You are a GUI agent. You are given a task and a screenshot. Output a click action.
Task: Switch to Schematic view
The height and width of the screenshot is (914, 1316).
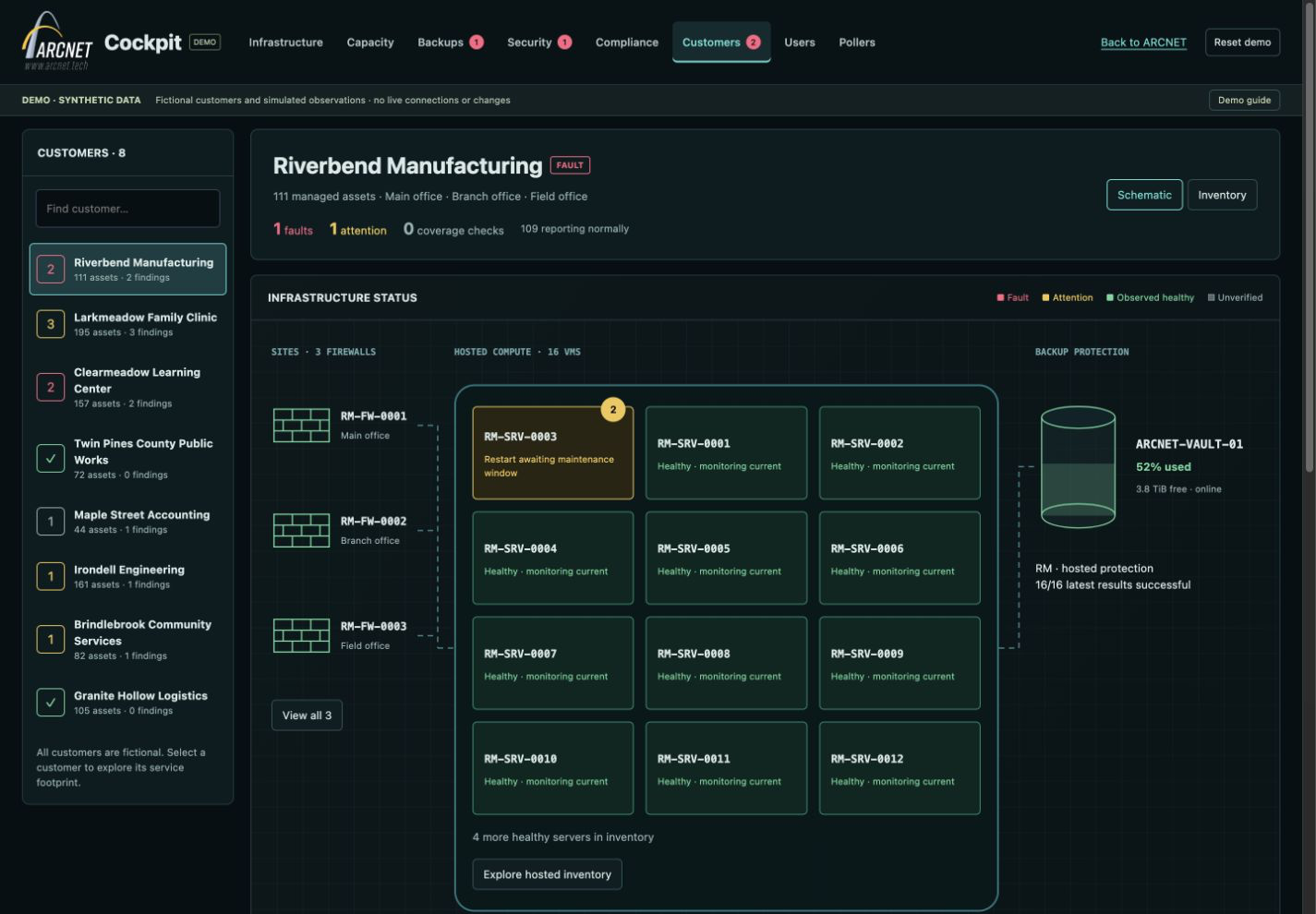[1144, 195]
